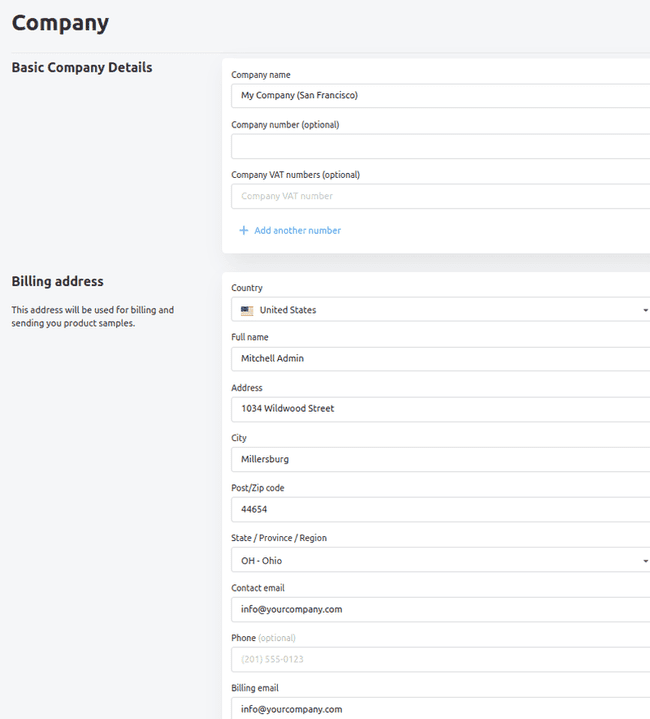
Task: Click the Company VAT number field
Action: [x=440, y=196]
